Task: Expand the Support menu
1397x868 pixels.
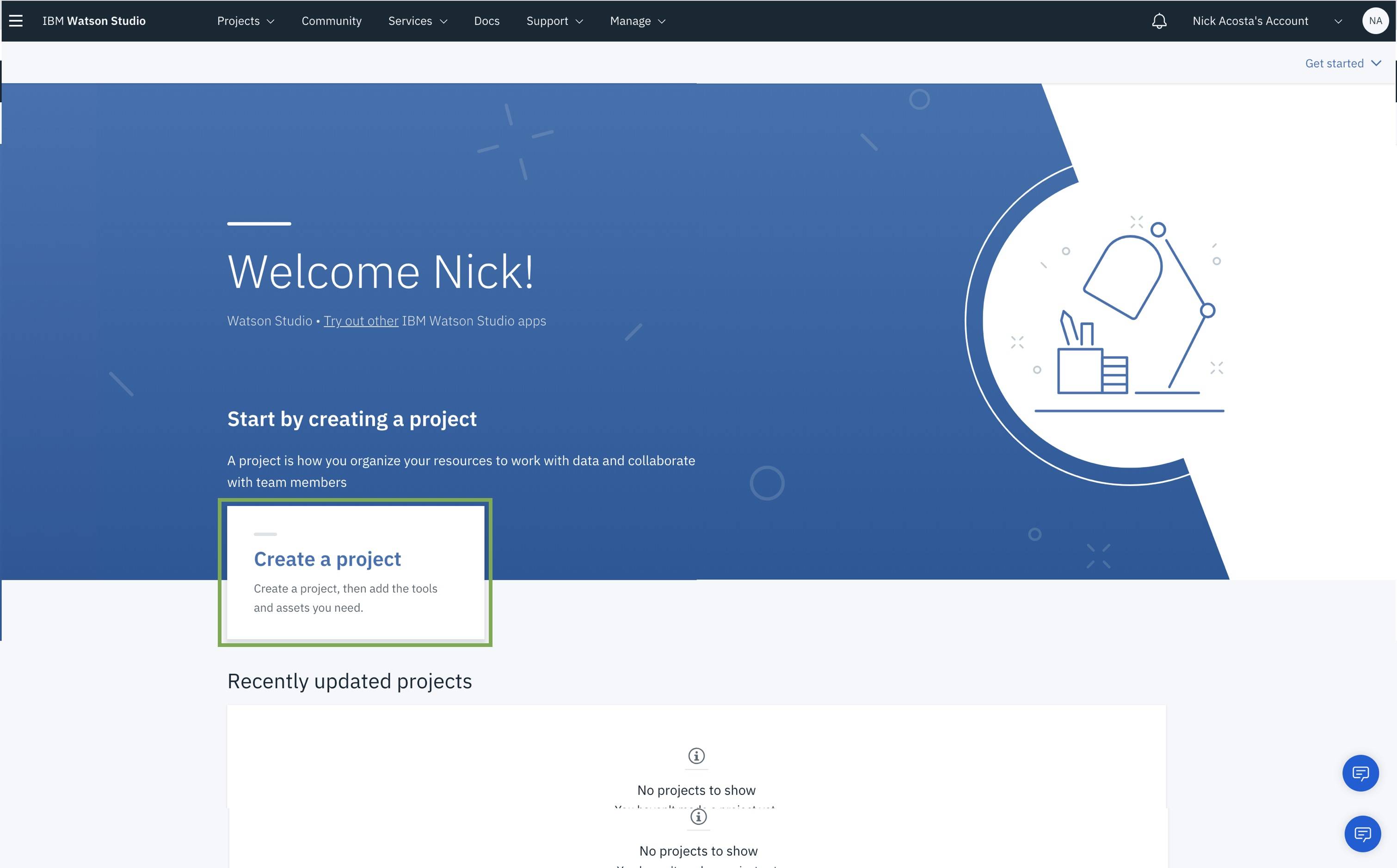Action: 554,21
